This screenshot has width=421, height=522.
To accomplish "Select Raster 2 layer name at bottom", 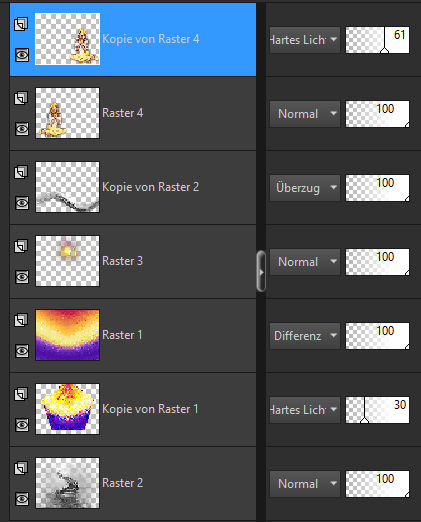I will (123, 483).
